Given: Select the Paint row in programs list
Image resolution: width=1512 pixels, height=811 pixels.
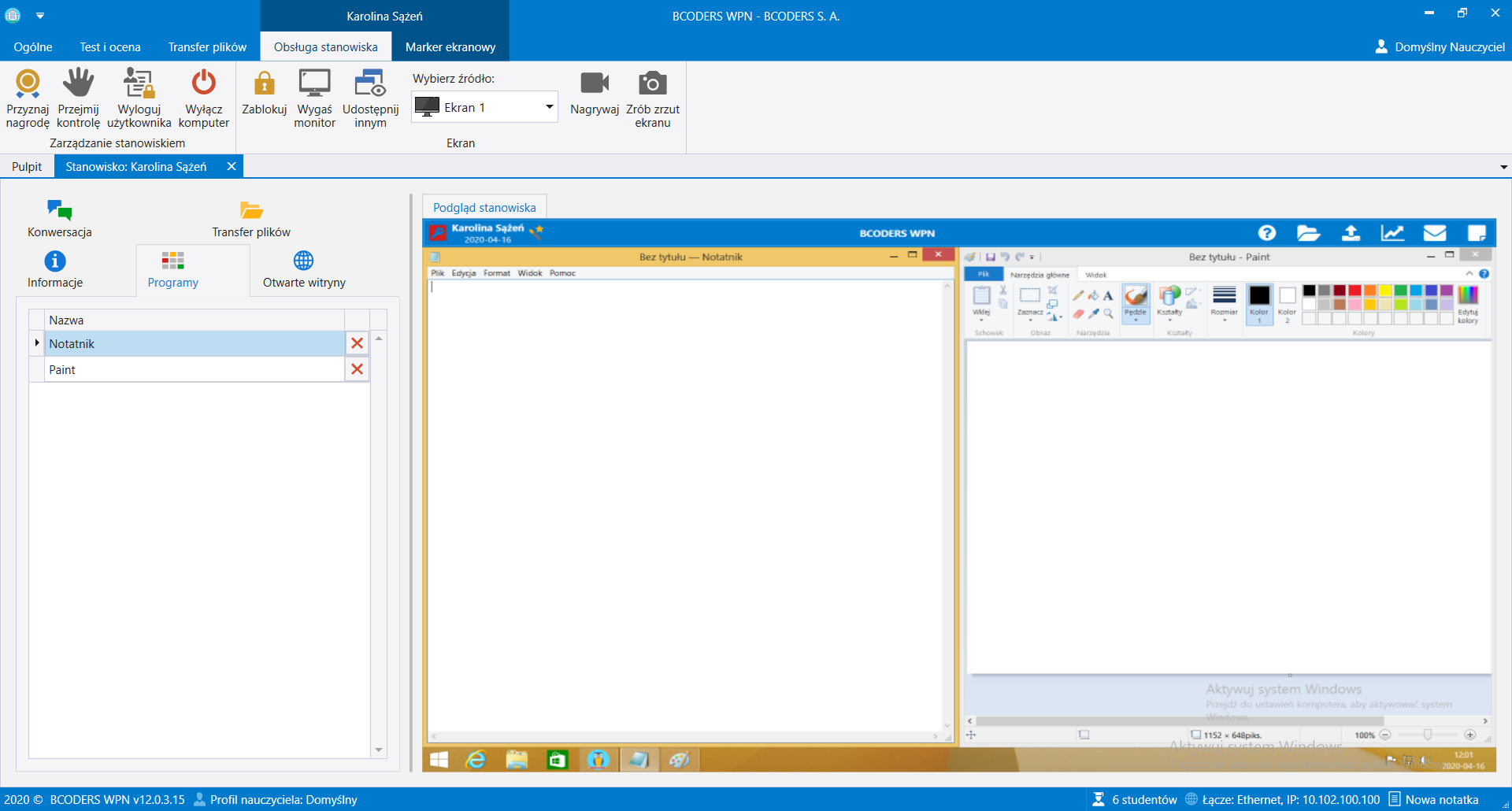Looking at the screenshot, I should [x=195, y=369].
